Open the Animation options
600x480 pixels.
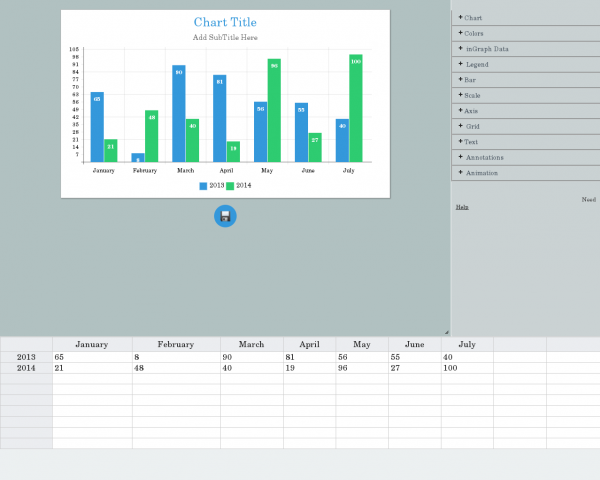tap(480, 173)
